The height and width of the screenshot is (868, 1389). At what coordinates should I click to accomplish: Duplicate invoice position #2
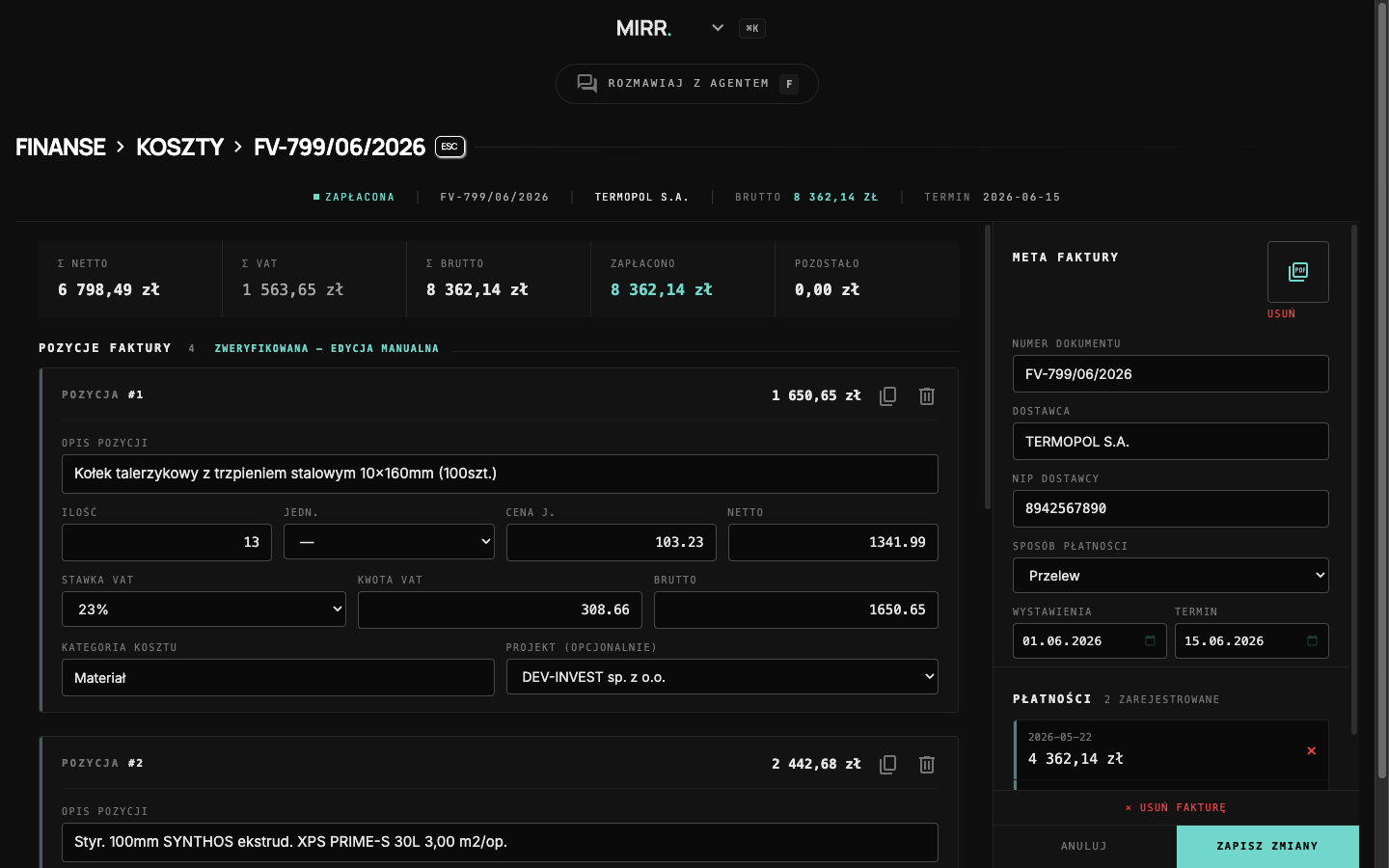[x=888, y=765]
